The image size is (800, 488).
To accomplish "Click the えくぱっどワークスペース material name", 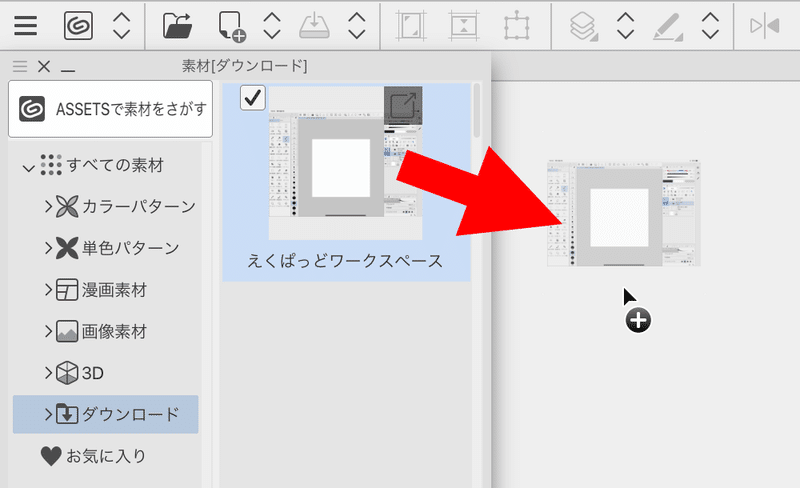I will (x=345, y=261).
